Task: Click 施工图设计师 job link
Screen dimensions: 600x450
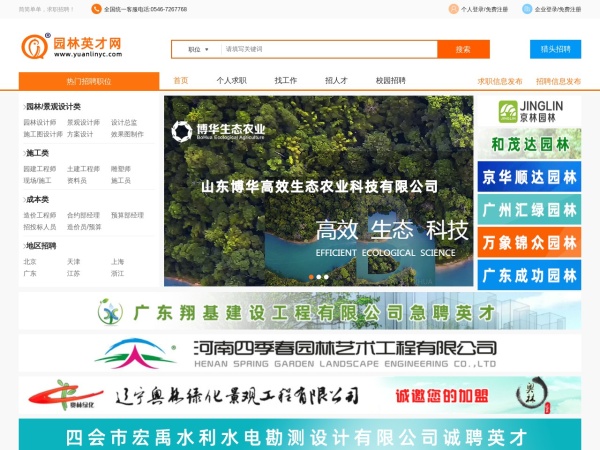Action: click(43, 134)
